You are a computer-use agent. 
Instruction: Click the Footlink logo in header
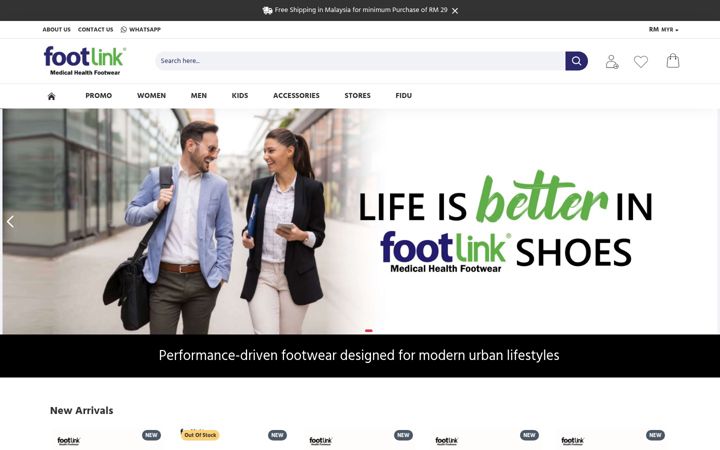click(x=85, y=61)
